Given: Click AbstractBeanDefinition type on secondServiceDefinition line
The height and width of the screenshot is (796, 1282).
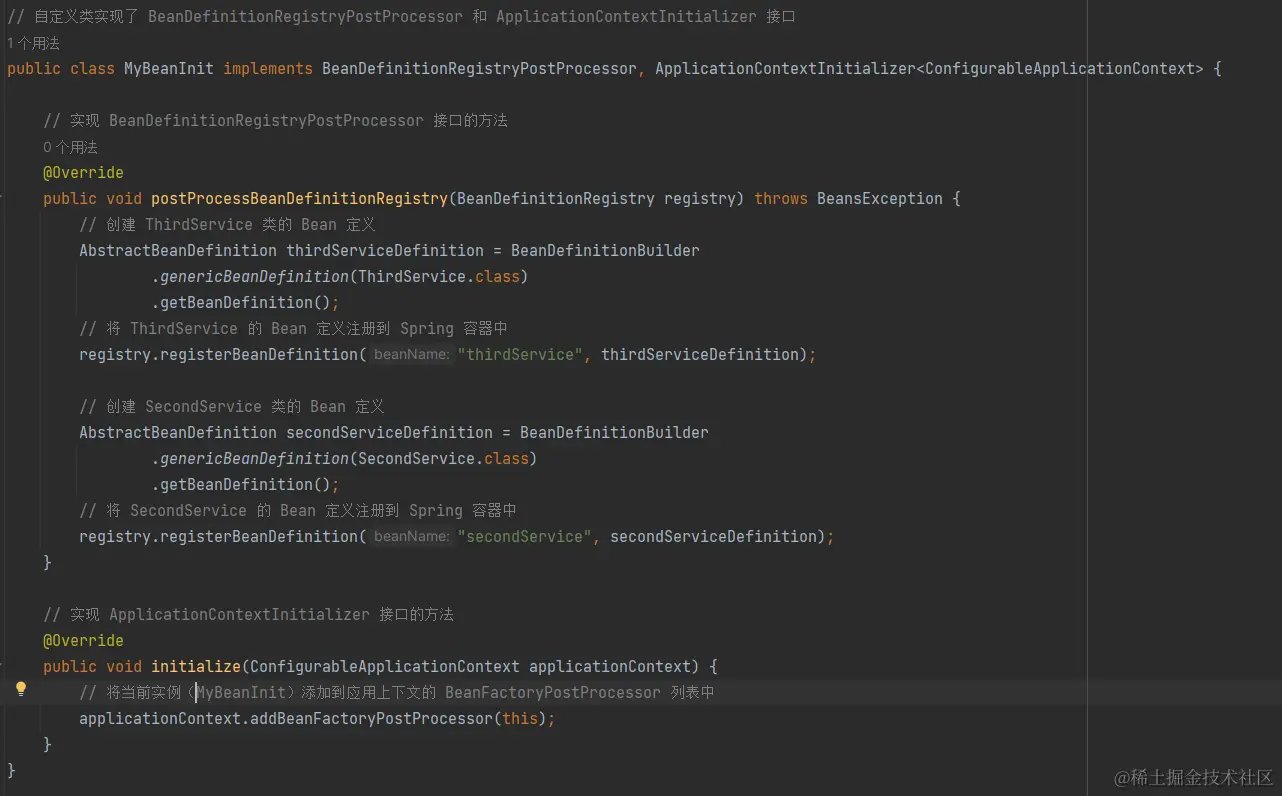Looking at the screenshot, I should pyautogui.click(x=178, y=433).
